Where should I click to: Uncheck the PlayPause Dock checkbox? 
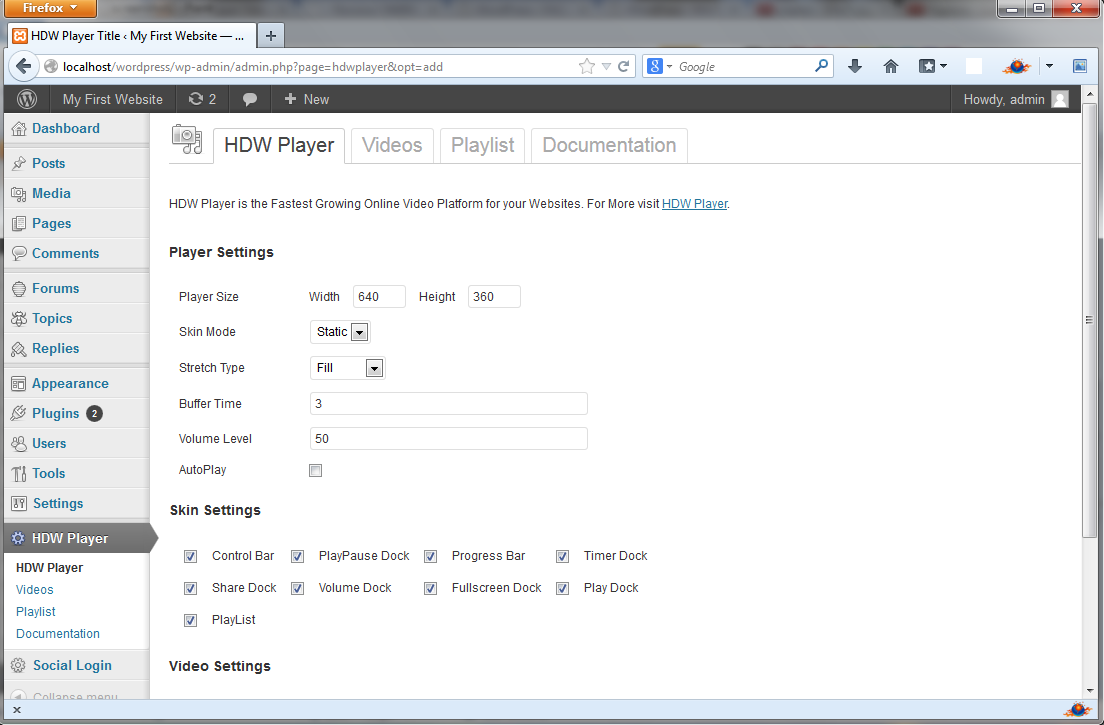[x=297, y=557]
